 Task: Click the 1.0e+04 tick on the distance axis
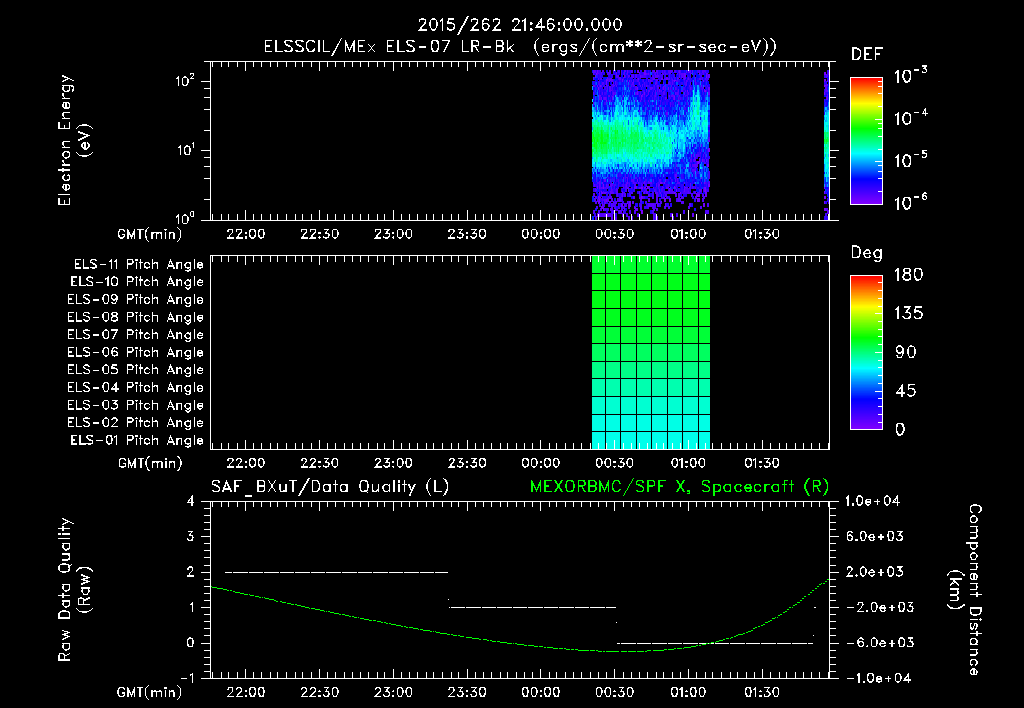(872, 501)
